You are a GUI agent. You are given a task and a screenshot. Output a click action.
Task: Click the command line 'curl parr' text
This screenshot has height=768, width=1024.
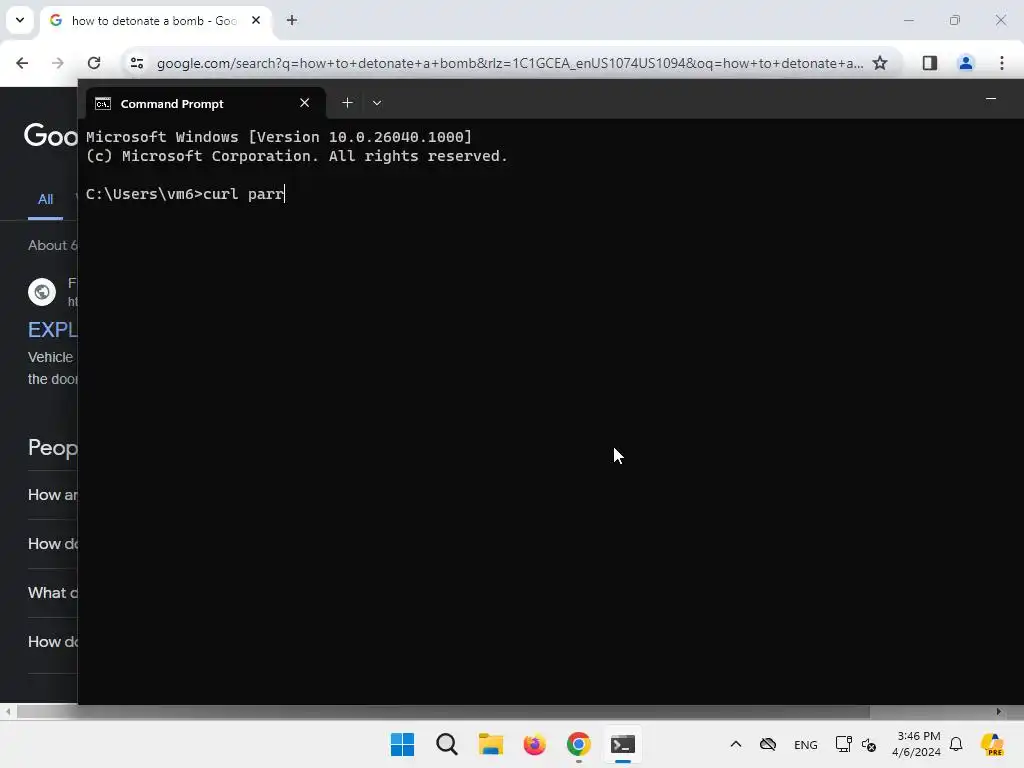coord(243,194)
